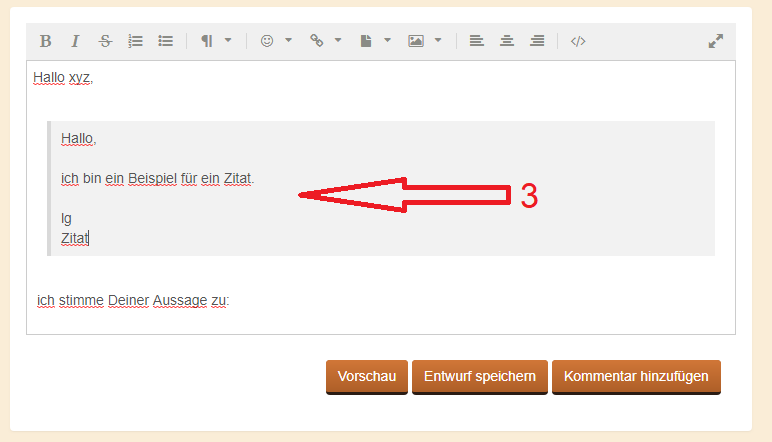Click the insert image icon
This screenshot has height=442, width=772.
point(416,41)
